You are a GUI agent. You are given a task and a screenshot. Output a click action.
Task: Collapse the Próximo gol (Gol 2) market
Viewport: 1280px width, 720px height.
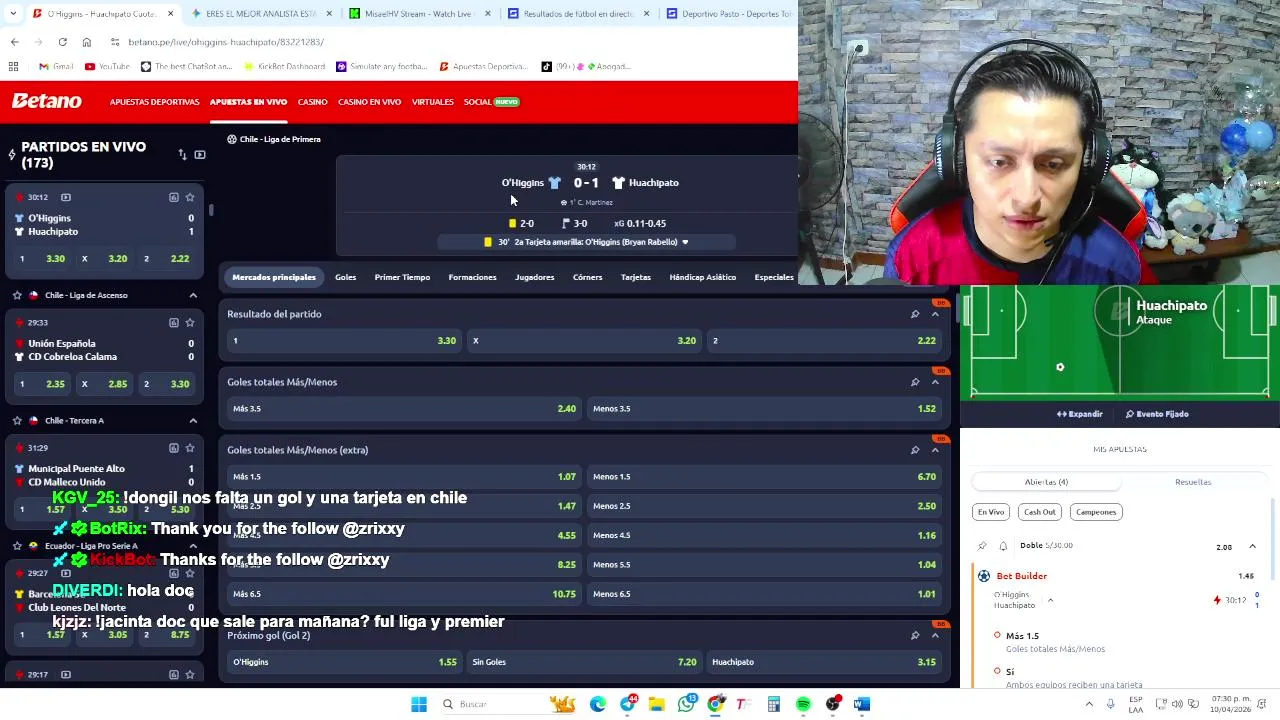[x=935, y=635]
